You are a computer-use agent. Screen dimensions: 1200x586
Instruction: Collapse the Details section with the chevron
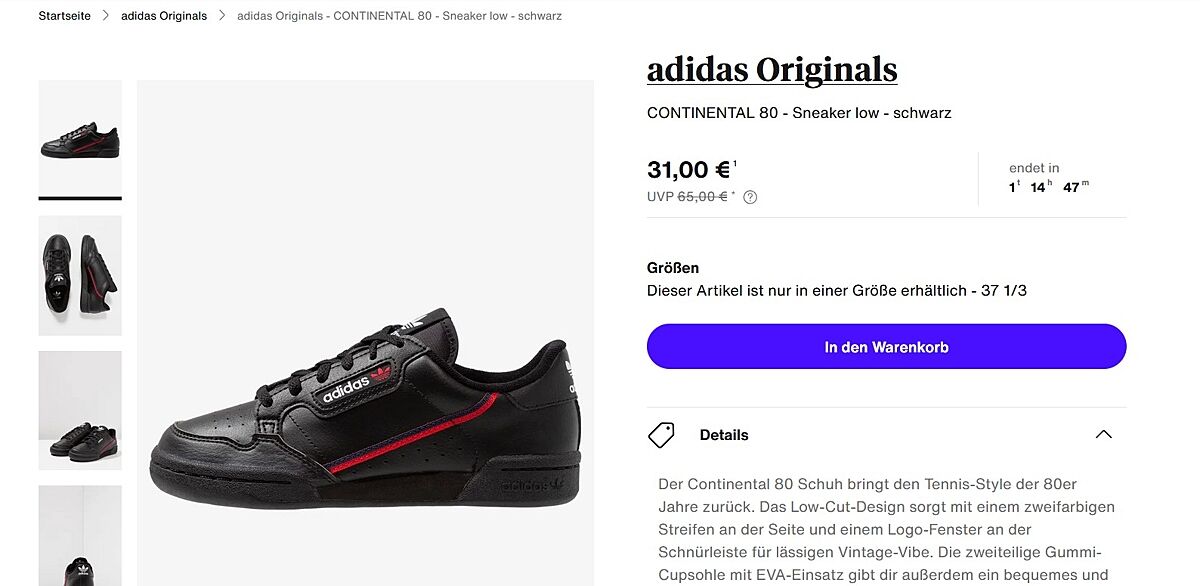[1103, 435]
